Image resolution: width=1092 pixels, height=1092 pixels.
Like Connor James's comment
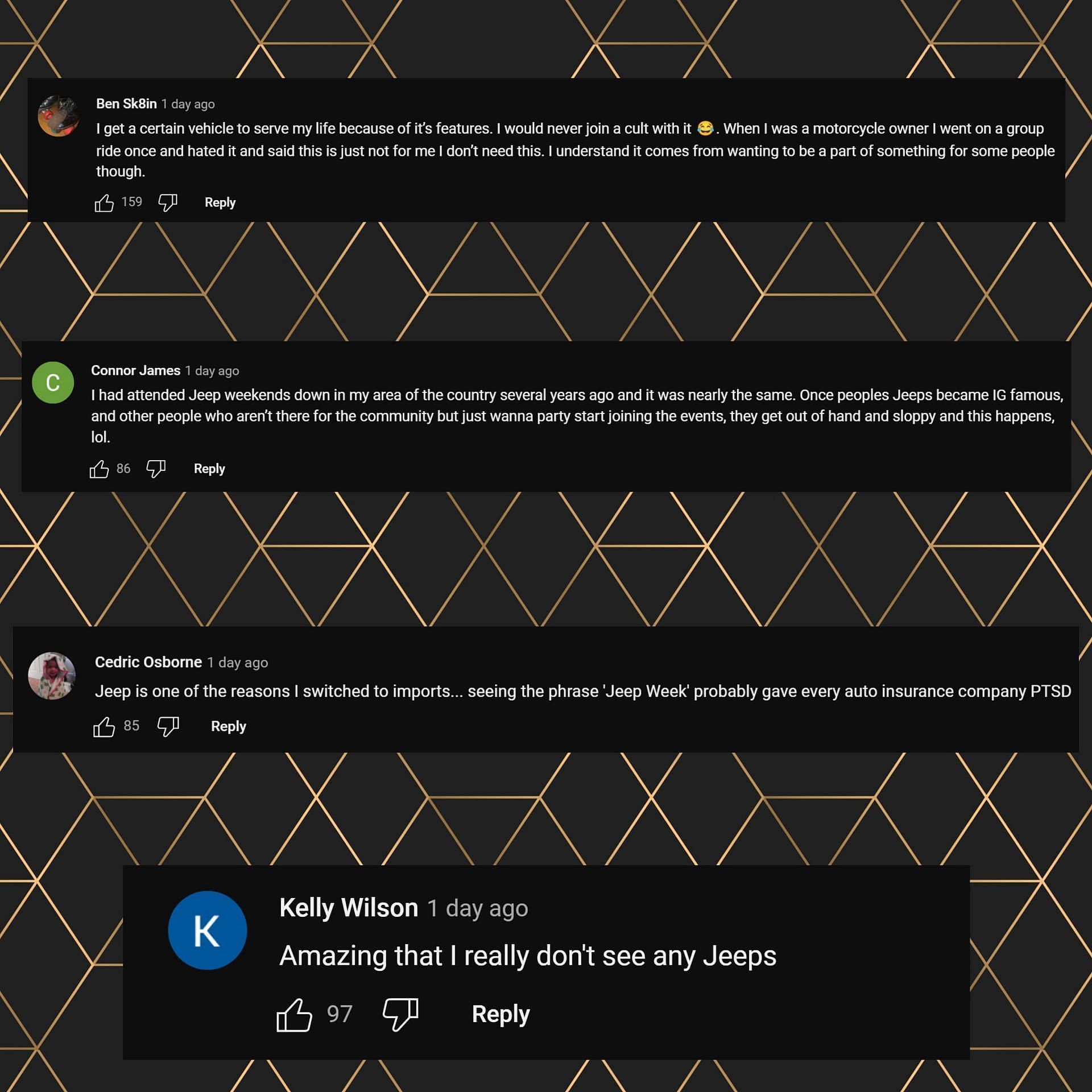click(x=99, y=469)
